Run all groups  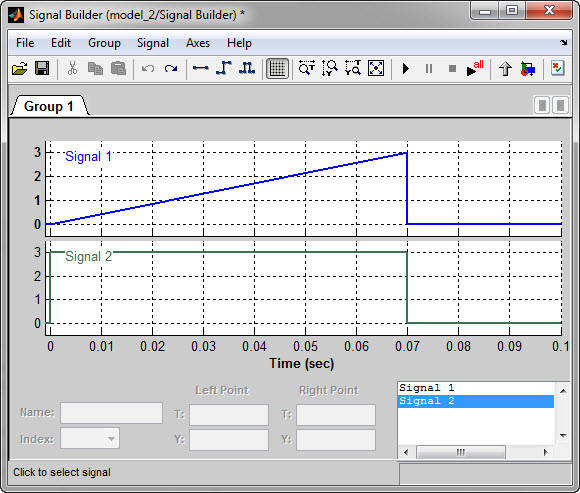pos(475,68)
